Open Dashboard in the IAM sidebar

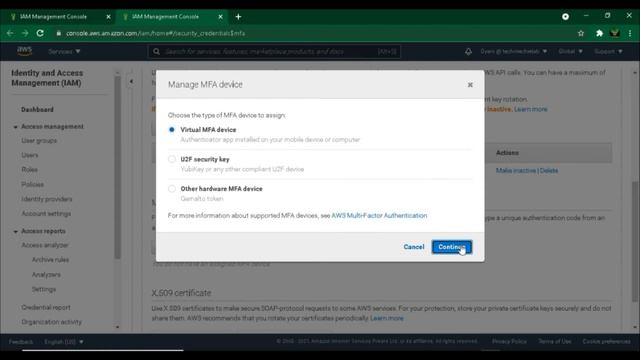(x=37, y=109)
